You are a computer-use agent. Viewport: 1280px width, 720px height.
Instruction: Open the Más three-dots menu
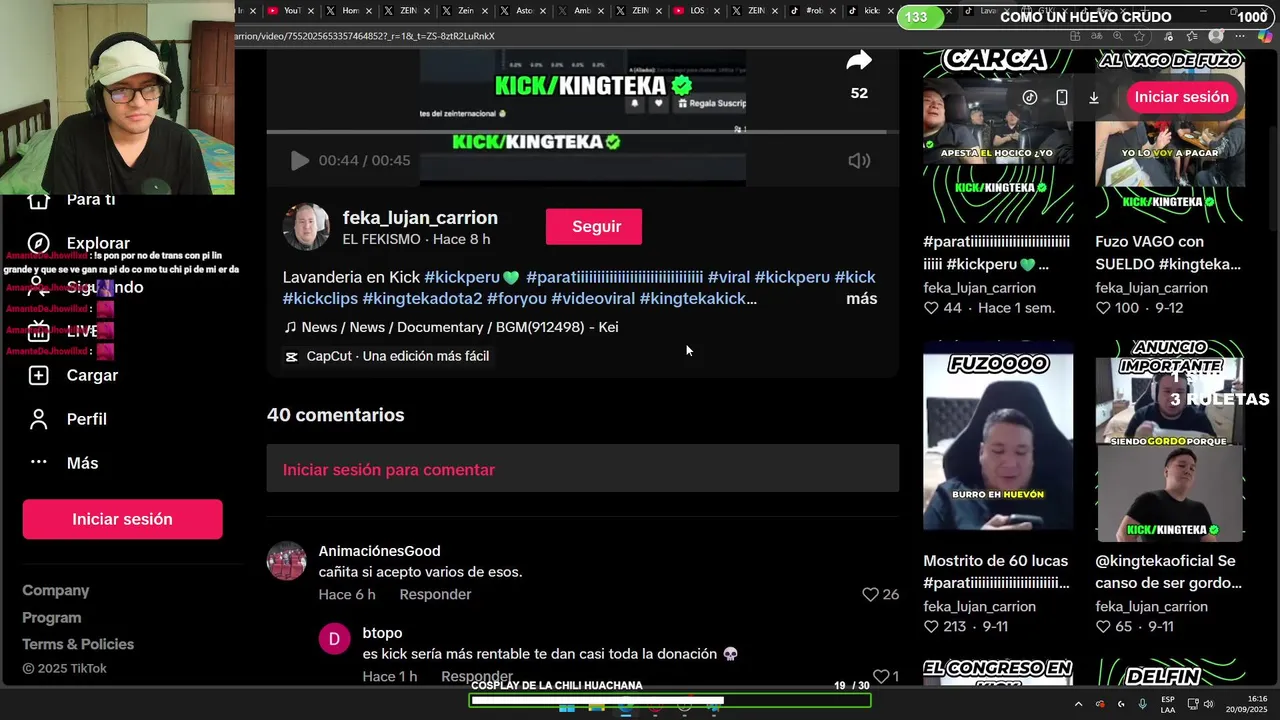pos(38,462)
